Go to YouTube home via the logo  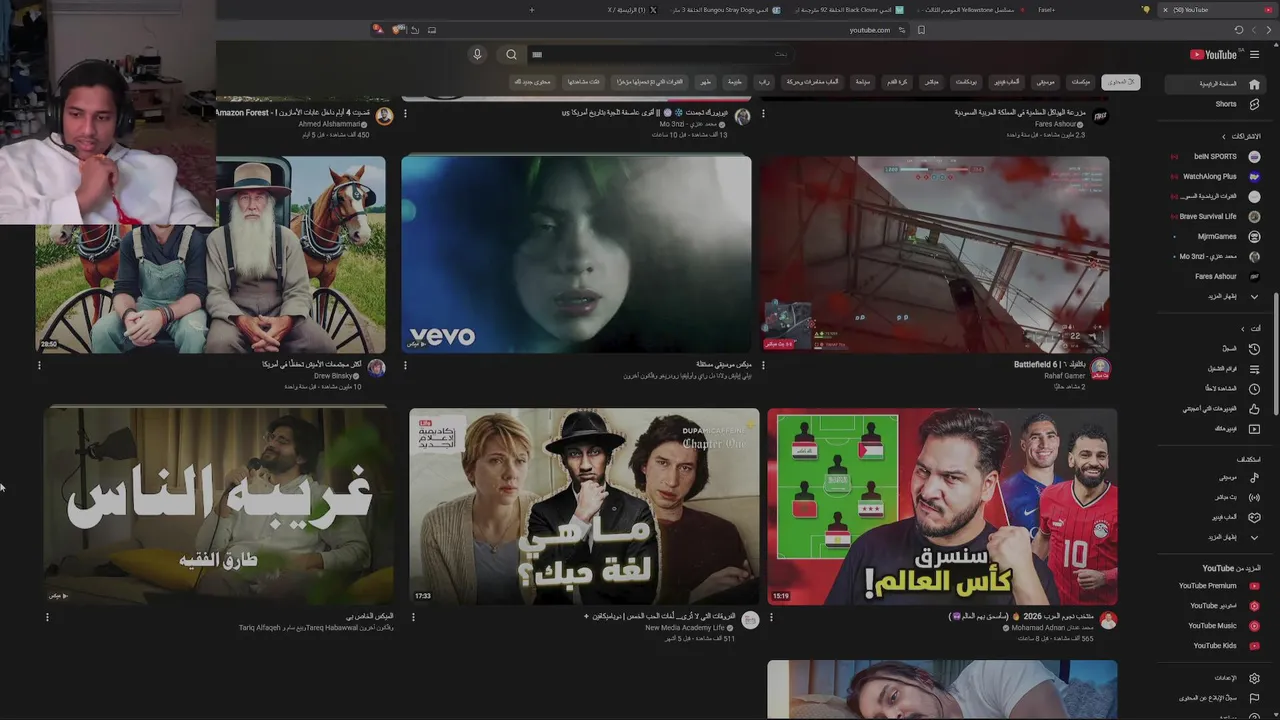[x=1213, y=55]
